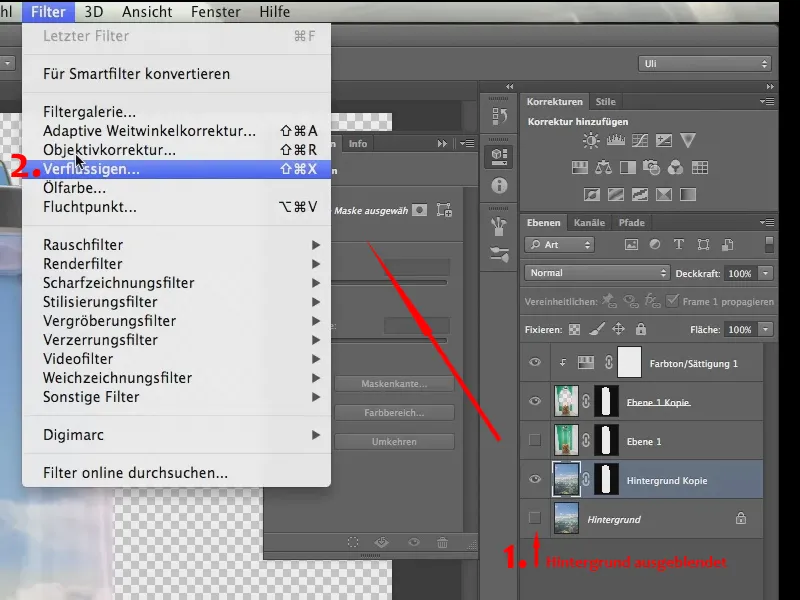Hide the Hintergrund Kopie layer
This screenshot has height=600, width=800.
tap(535, 479)
